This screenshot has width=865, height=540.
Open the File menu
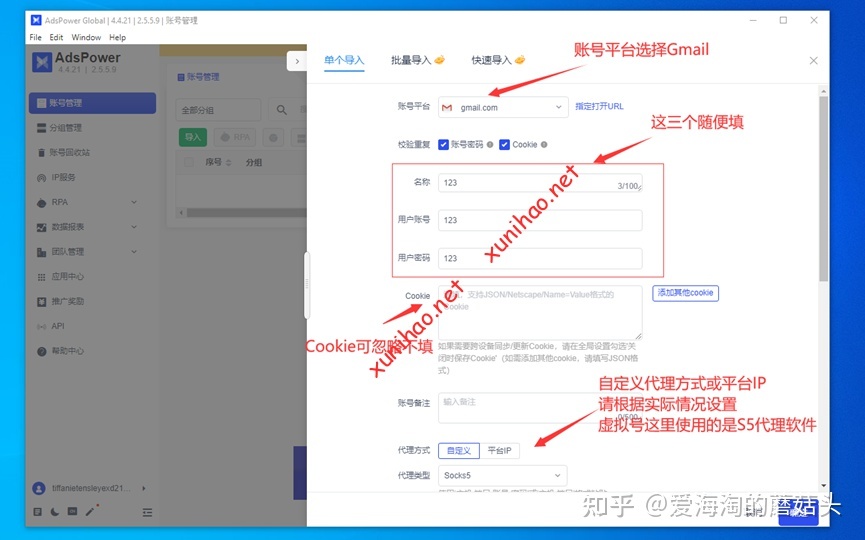coord(35,37)
